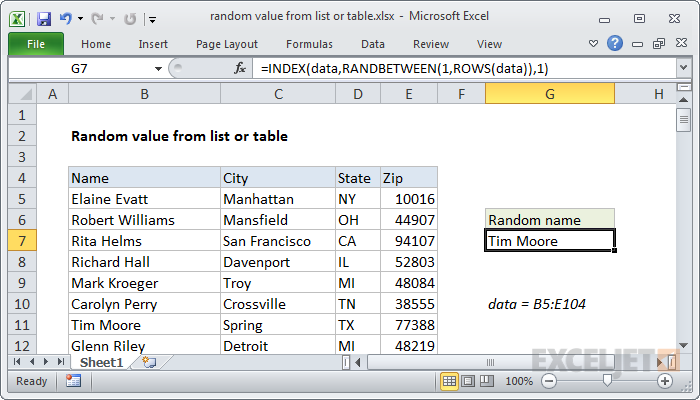Select row 10 header

22,304
